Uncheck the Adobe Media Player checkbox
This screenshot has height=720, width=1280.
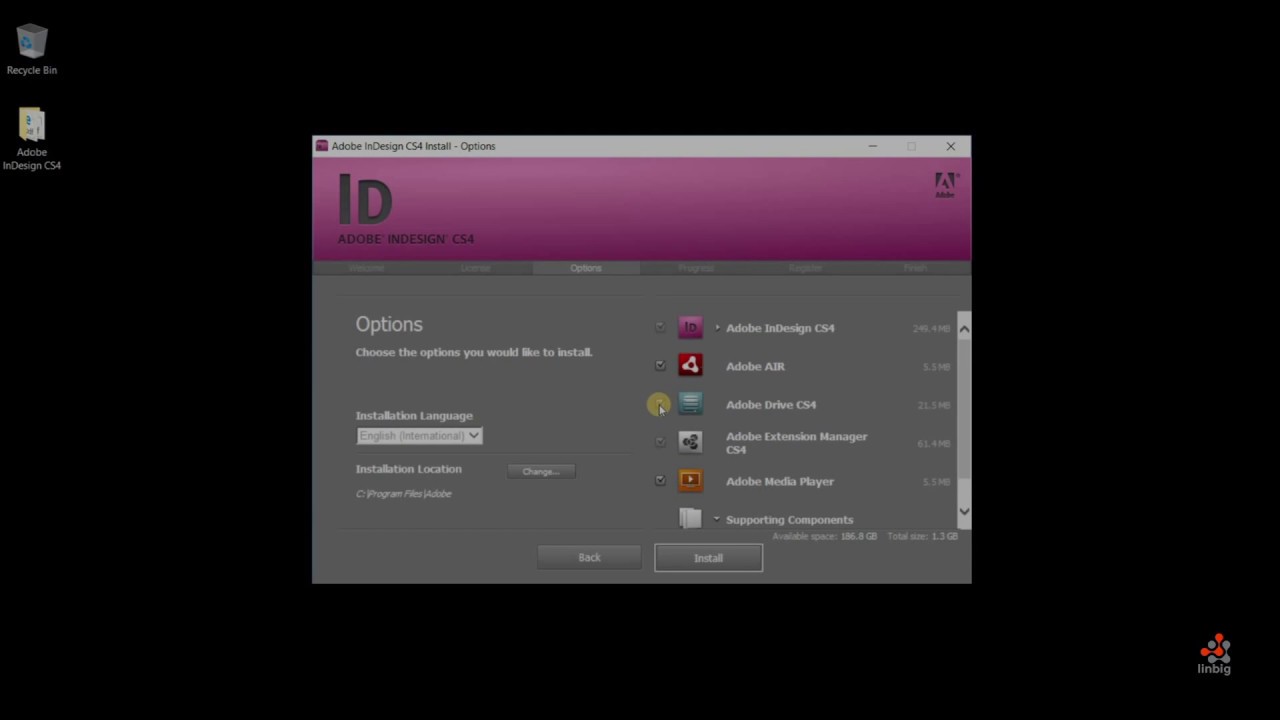point(660,481)
